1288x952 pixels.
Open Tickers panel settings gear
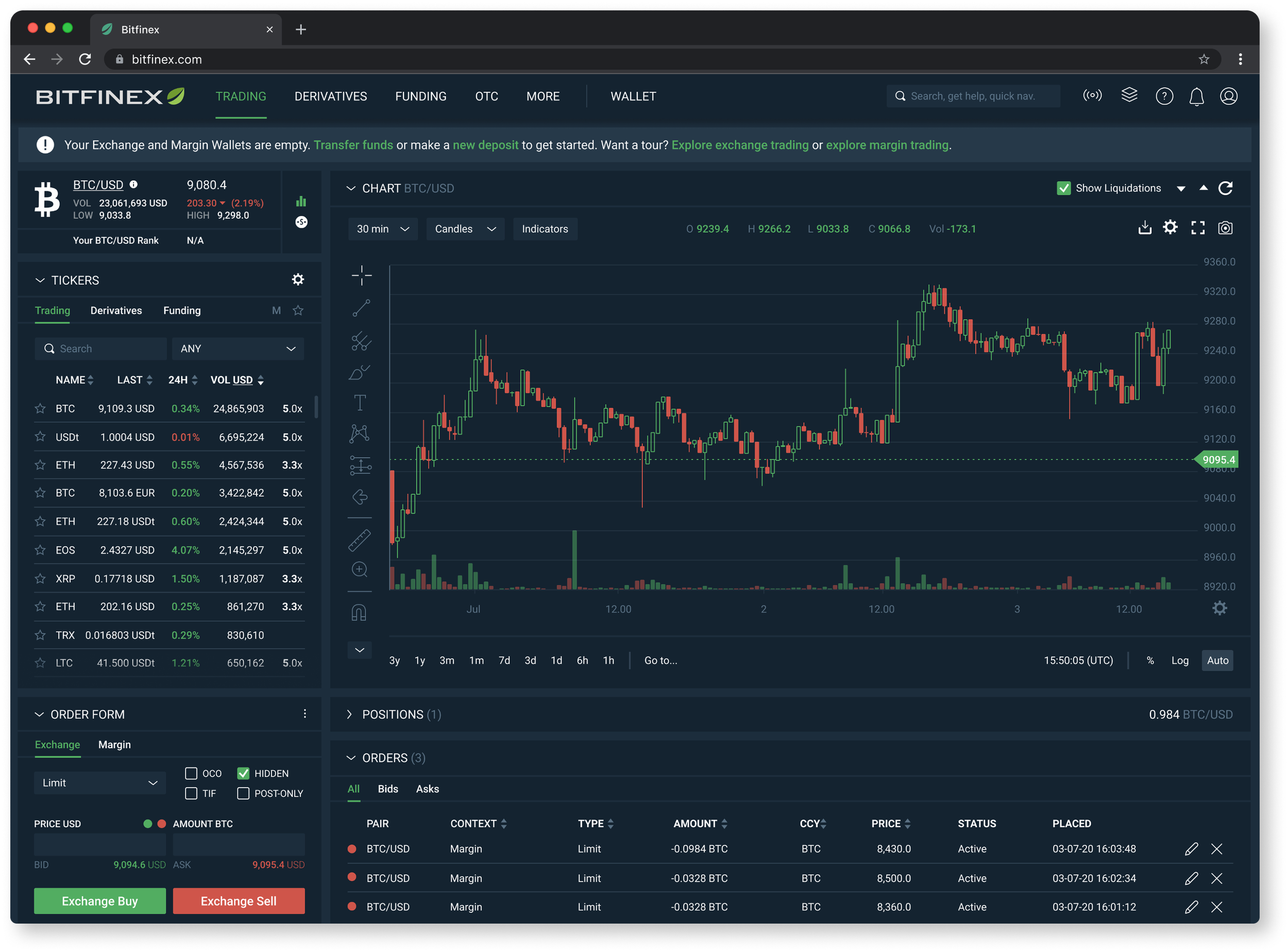pos(298,279)
